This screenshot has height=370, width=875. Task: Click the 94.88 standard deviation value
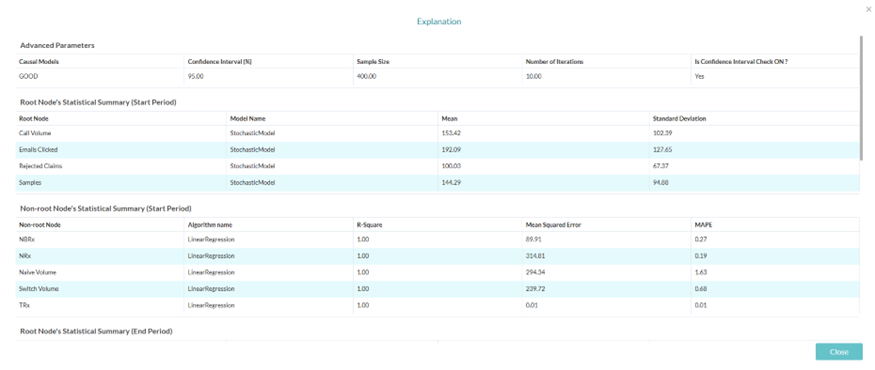tap(661, 182)
